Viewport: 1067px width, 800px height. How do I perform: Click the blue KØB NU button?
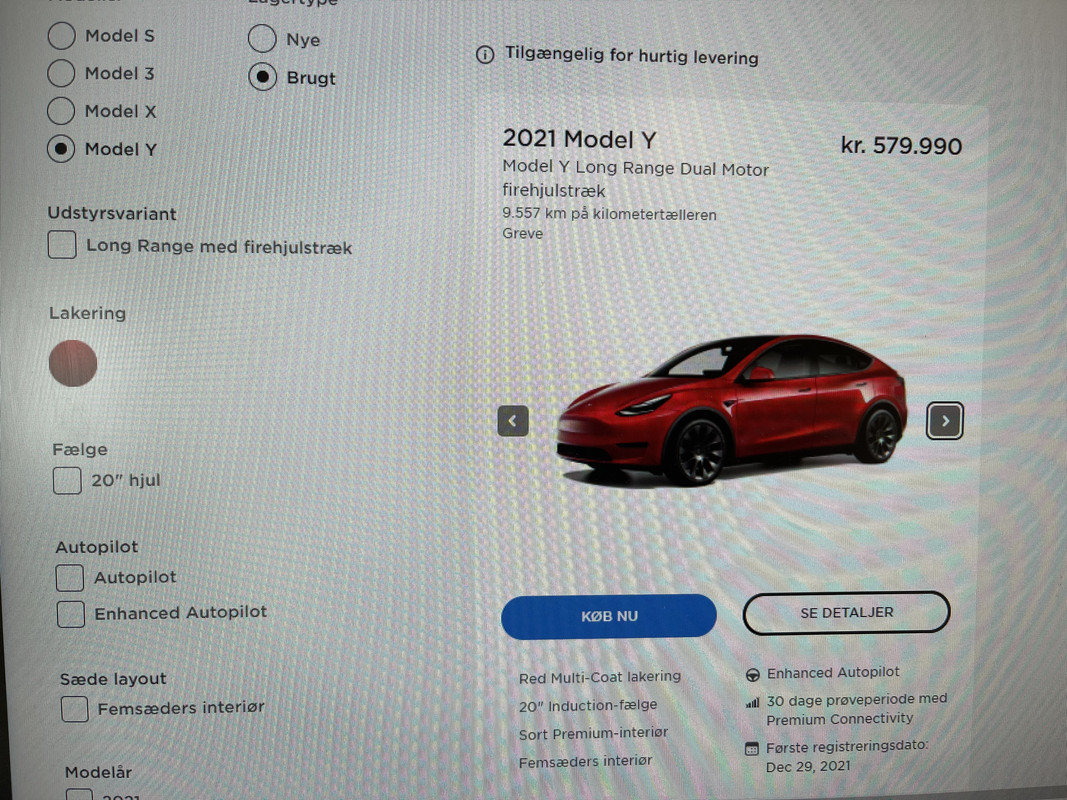tap(608, 616)
